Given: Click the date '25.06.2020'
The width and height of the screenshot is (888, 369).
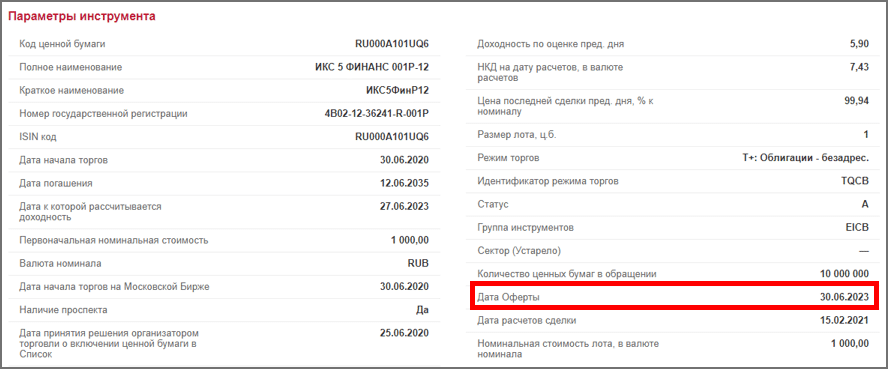Looking at the screenshot, I should point(405,332).
